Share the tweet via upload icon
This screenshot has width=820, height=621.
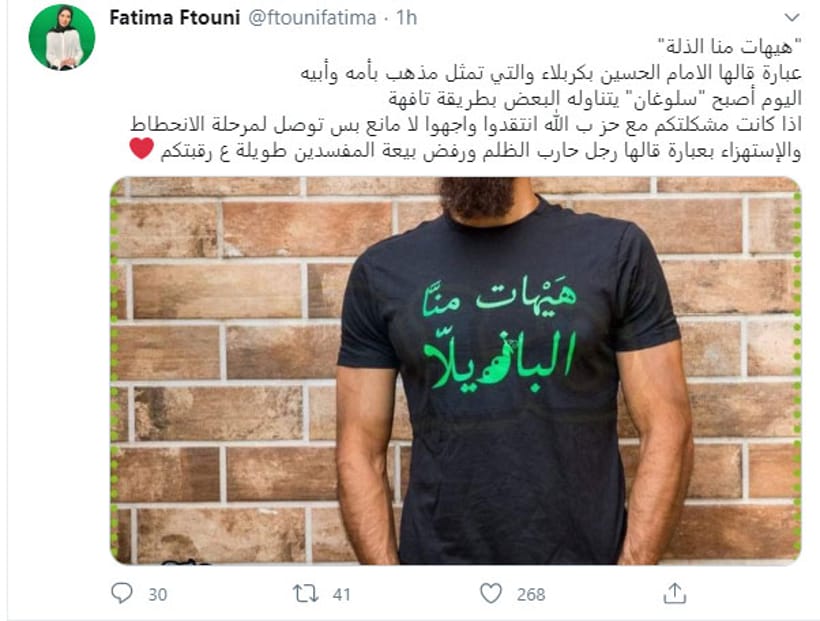tap(675, 593)
